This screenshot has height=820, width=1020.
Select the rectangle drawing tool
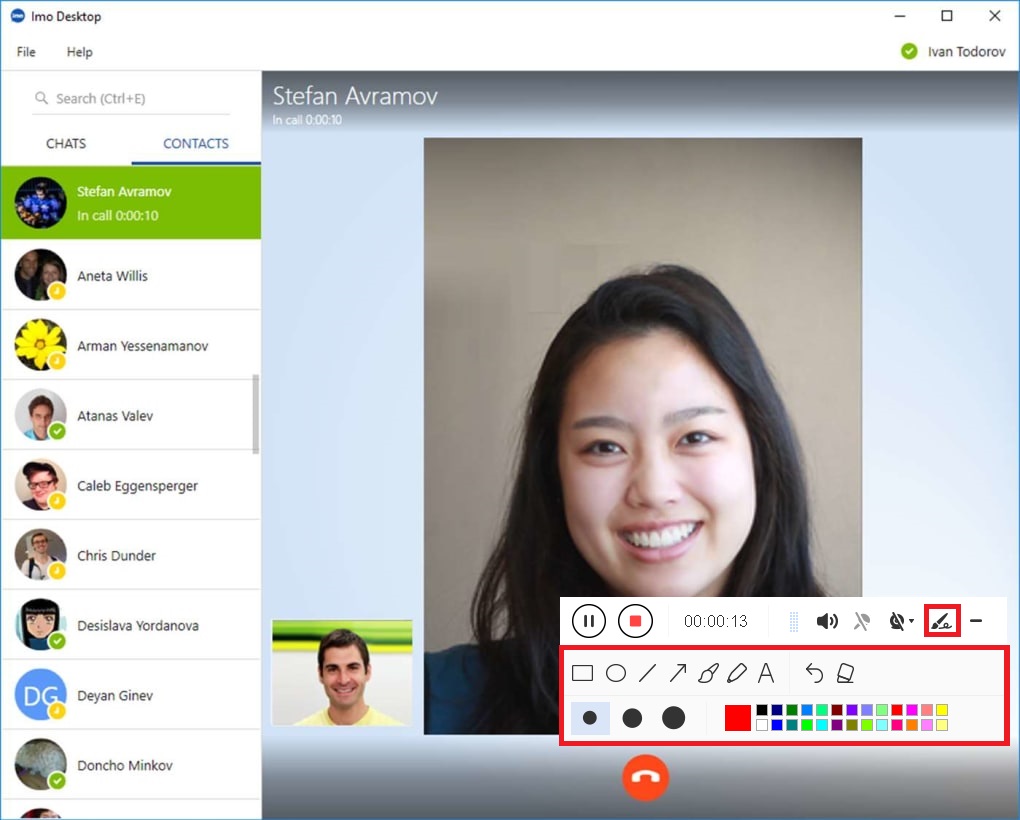tap(583, 672)
